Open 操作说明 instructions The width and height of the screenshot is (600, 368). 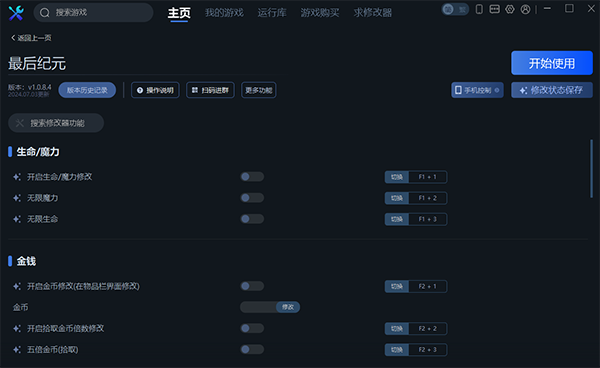[x=155, y=90]
